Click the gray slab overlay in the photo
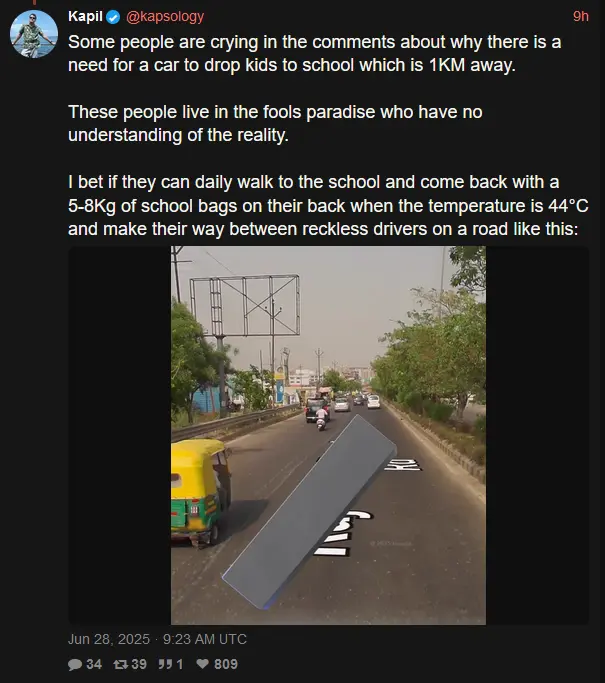This screenshot has height=683, width=605. 309,512
